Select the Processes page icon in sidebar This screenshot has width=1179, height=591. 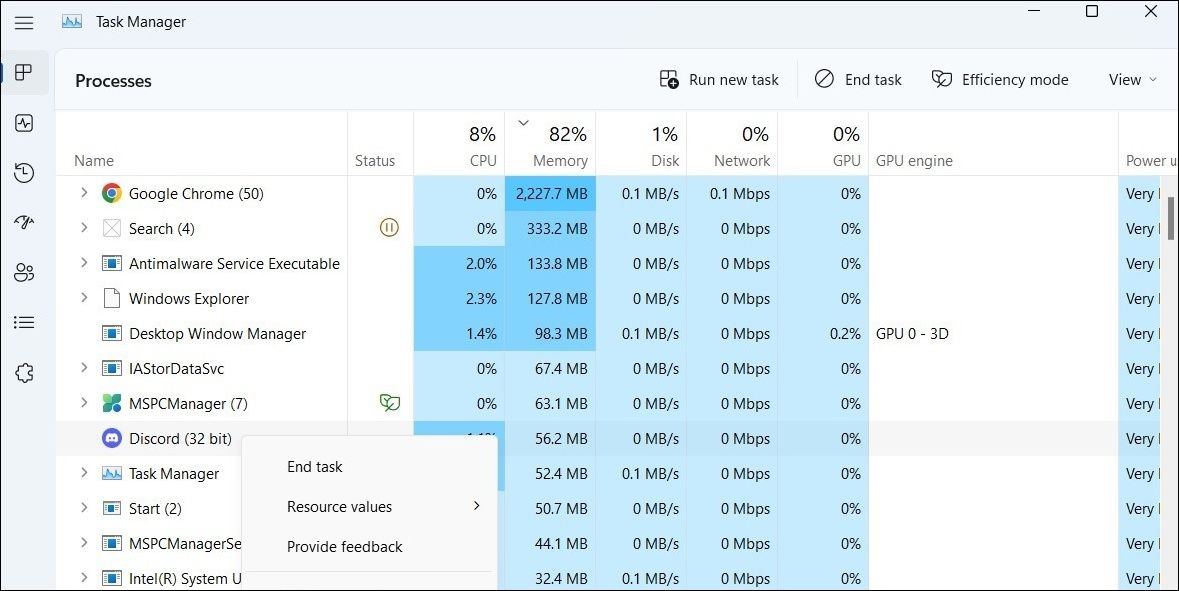(24, 73)
